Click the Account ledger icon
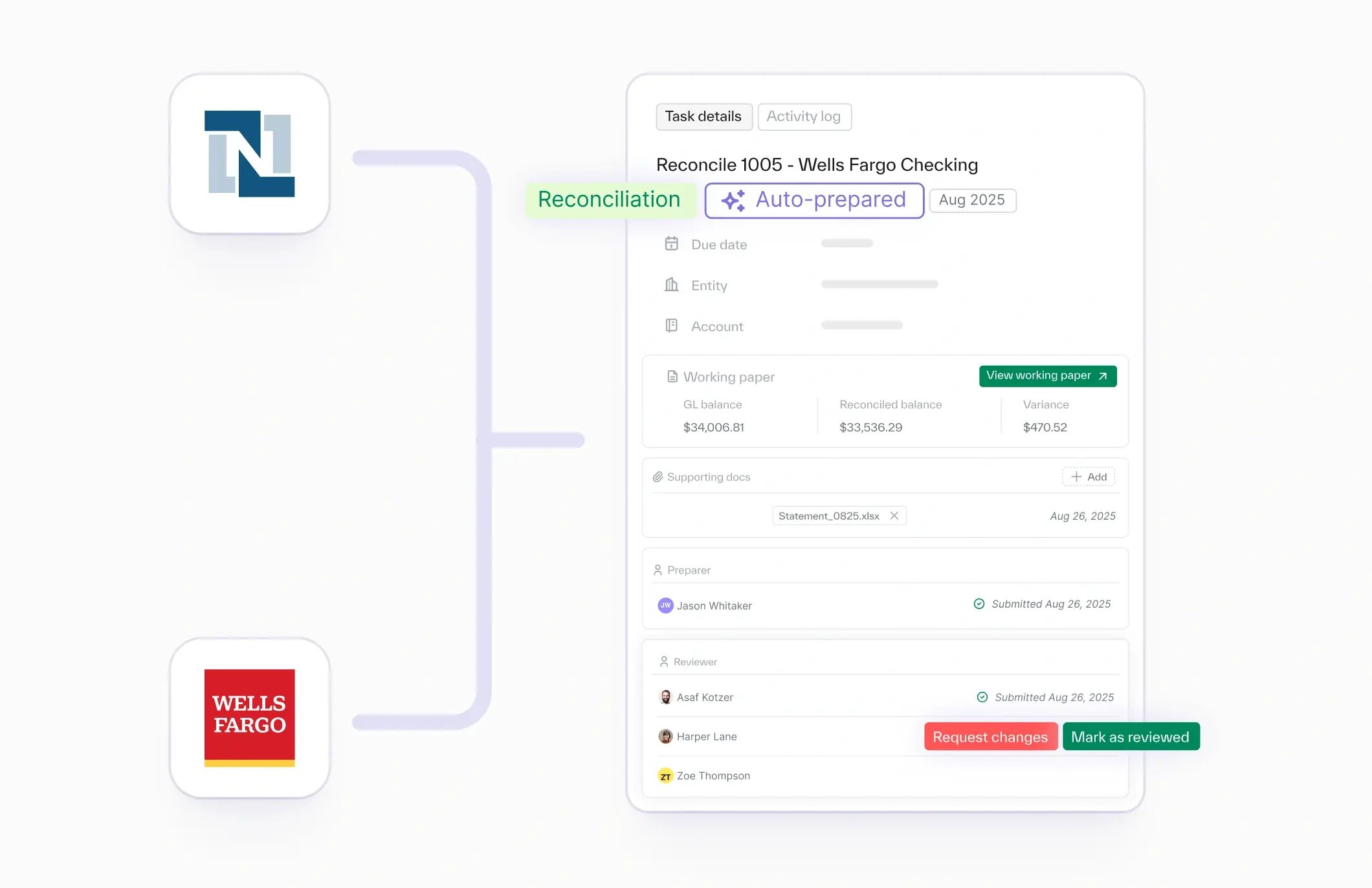The height and width of the screenshot is (888, 1372). pos(672,326)
